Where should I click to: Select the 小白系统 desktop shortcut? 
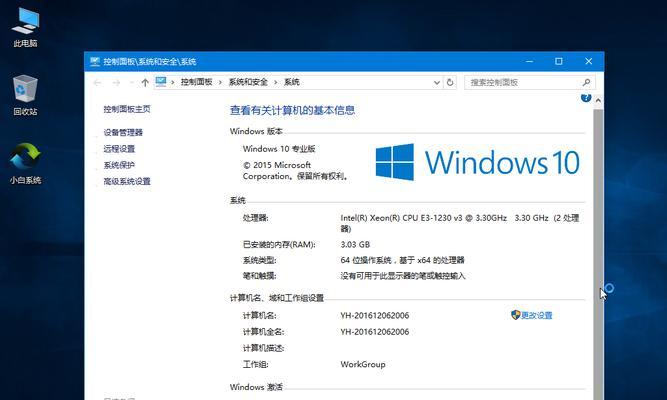(x=25, y=163)
